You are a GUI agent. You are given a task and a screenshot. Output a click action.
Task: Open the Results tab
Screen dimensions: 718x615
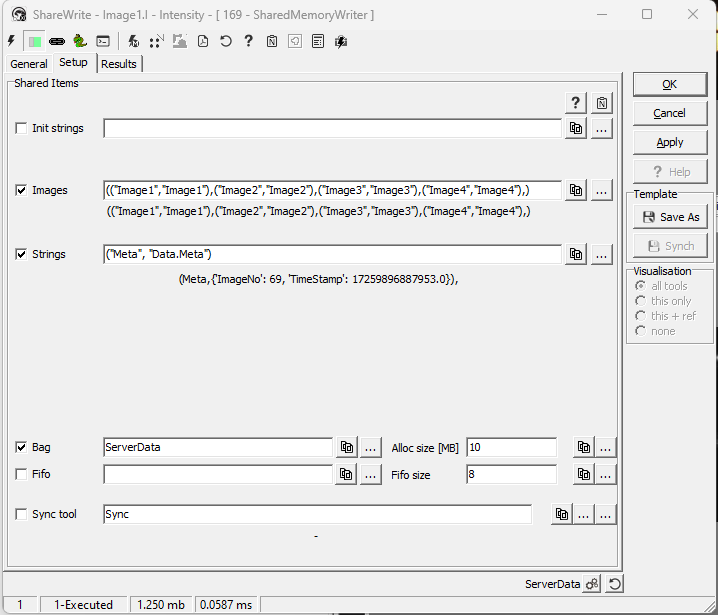coord(119,64)
